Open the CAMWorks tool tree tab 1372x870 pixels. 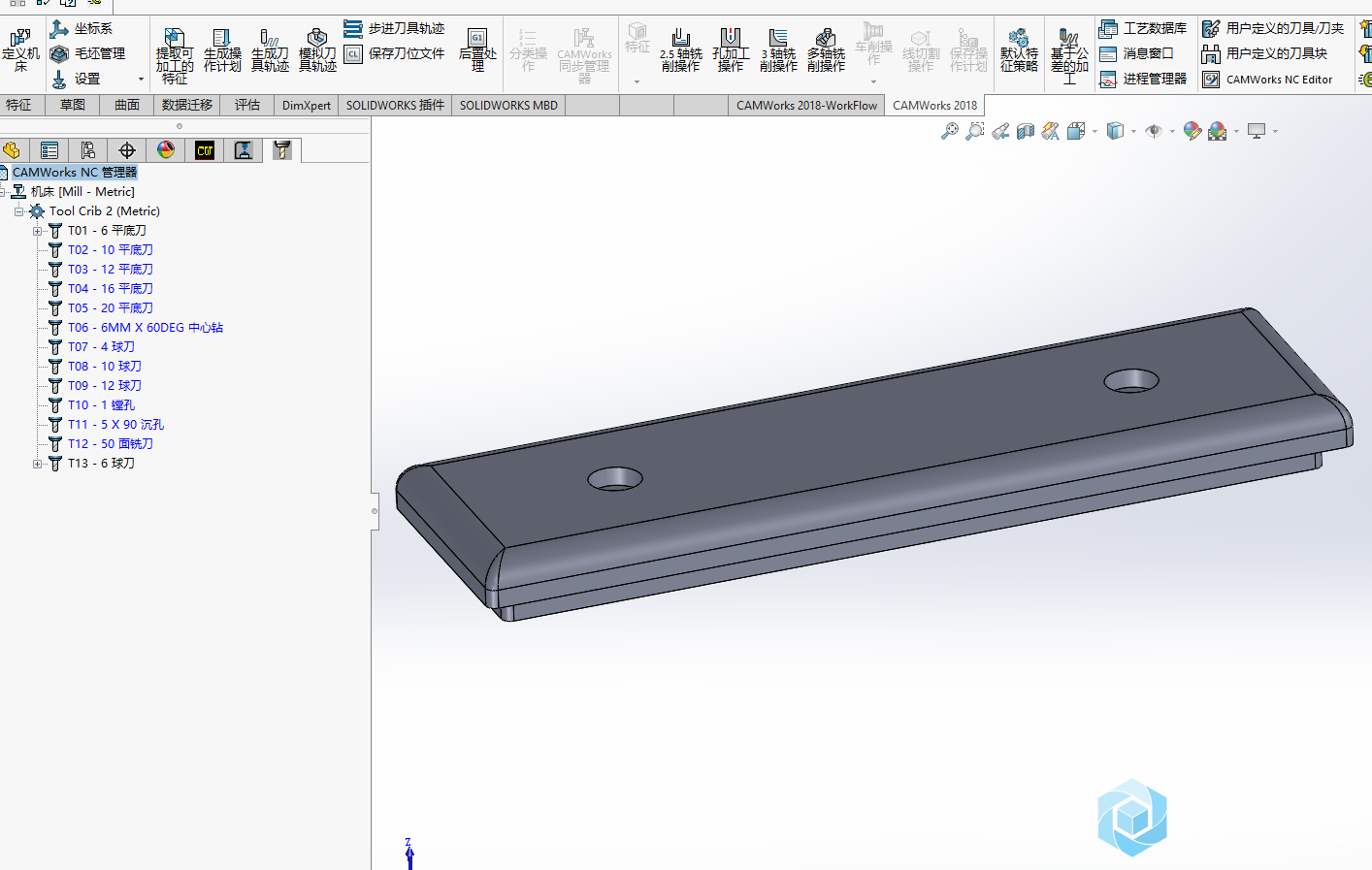tap(282, 150)
